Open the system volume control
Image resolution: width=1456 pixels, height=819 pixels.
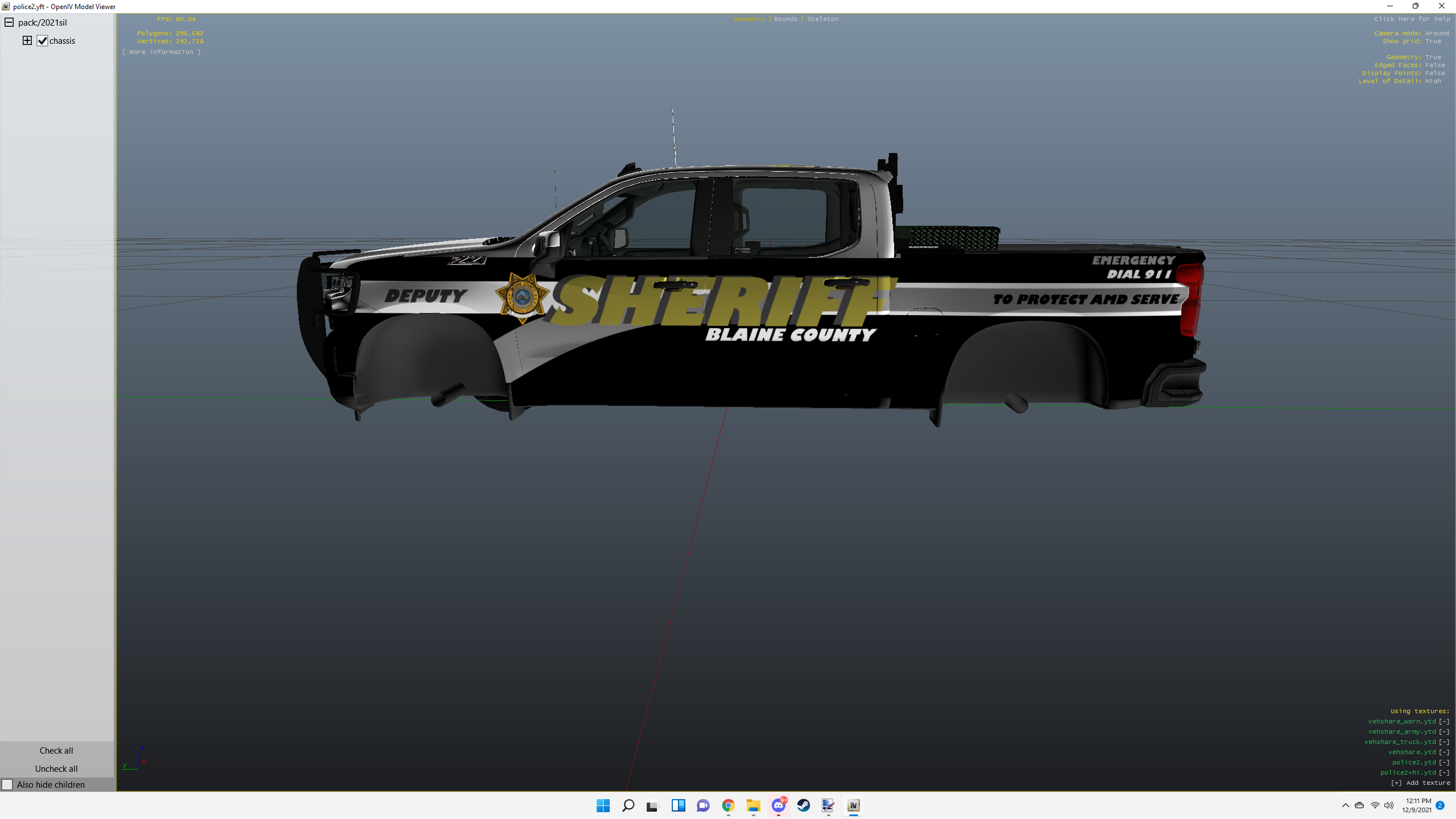[1389, 805]
